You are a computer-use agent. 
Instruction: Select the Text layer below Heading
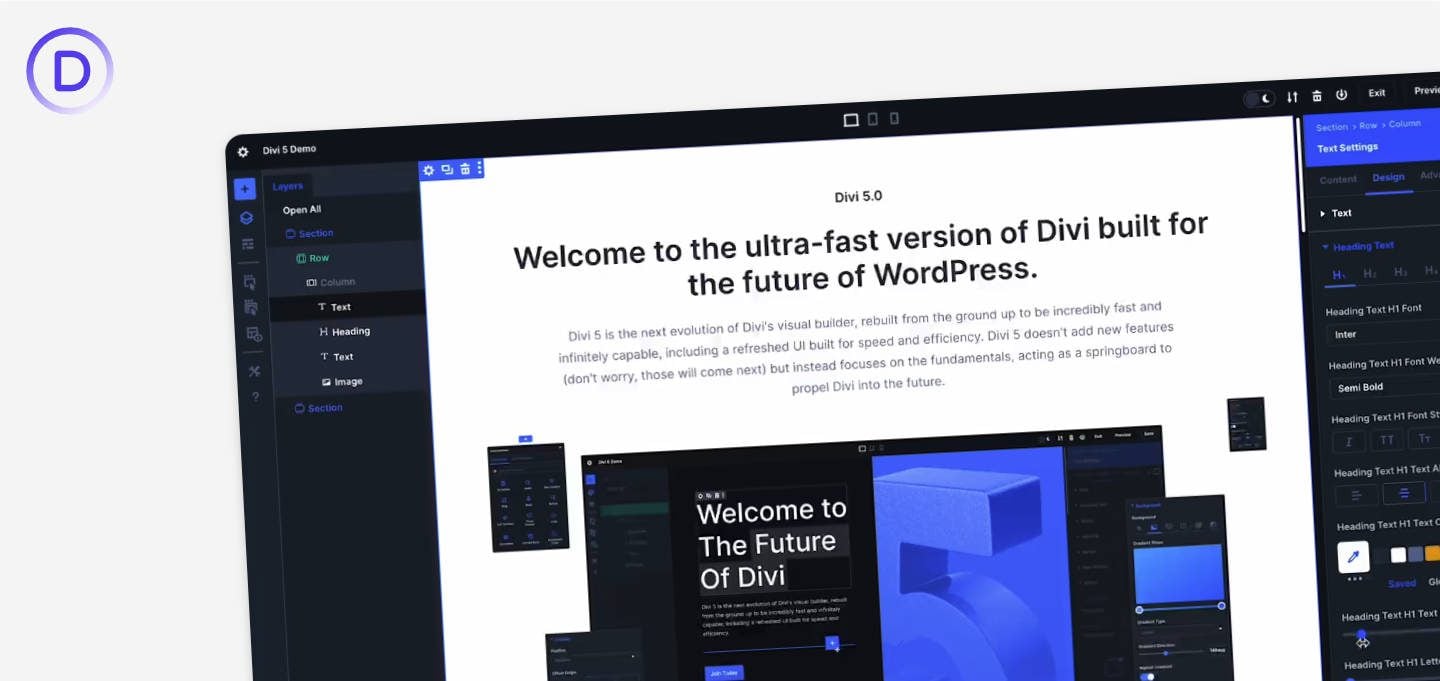pyautogui.click(x=337, y=357)
